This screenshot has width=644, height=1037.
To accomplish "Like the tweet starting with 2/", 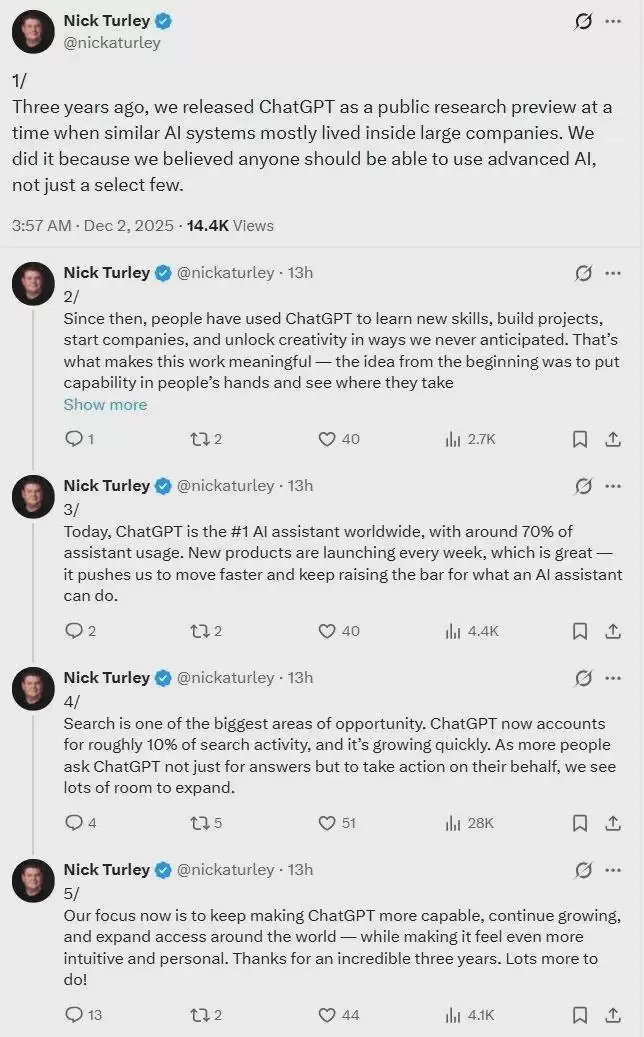I will pos(326,439).
